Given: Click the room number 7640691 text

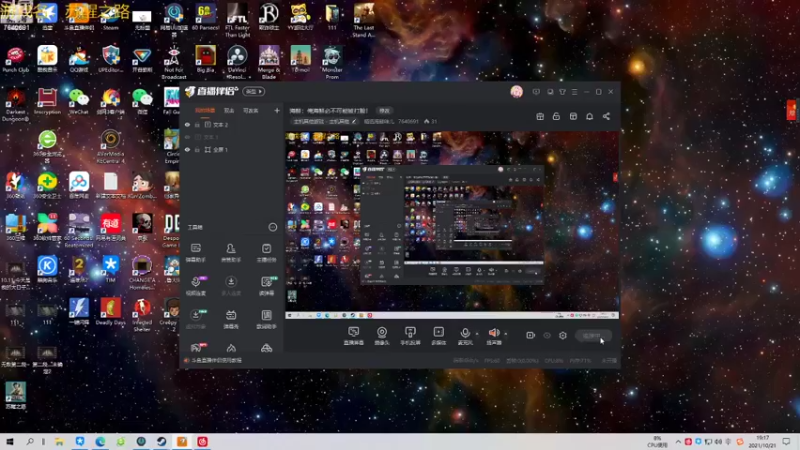Looking at the screenshot, I should coord(408,121).
